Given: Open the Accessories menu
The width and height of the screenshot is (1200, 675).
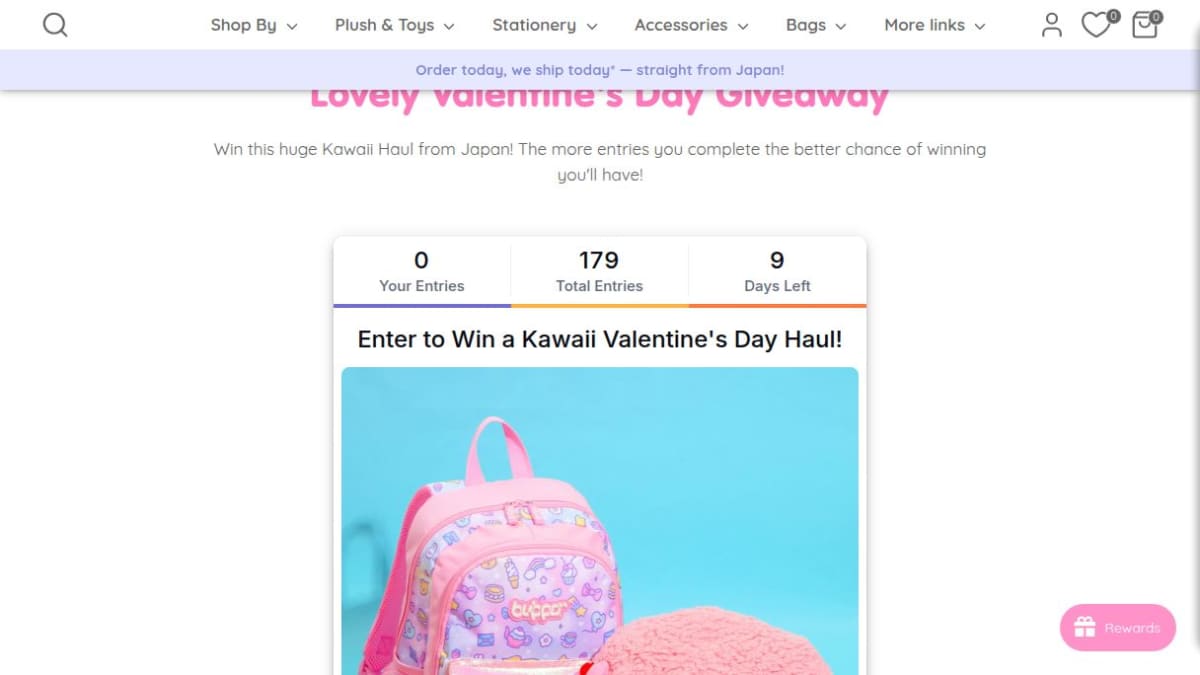Looking at the screenshot, I should [692, 25].
